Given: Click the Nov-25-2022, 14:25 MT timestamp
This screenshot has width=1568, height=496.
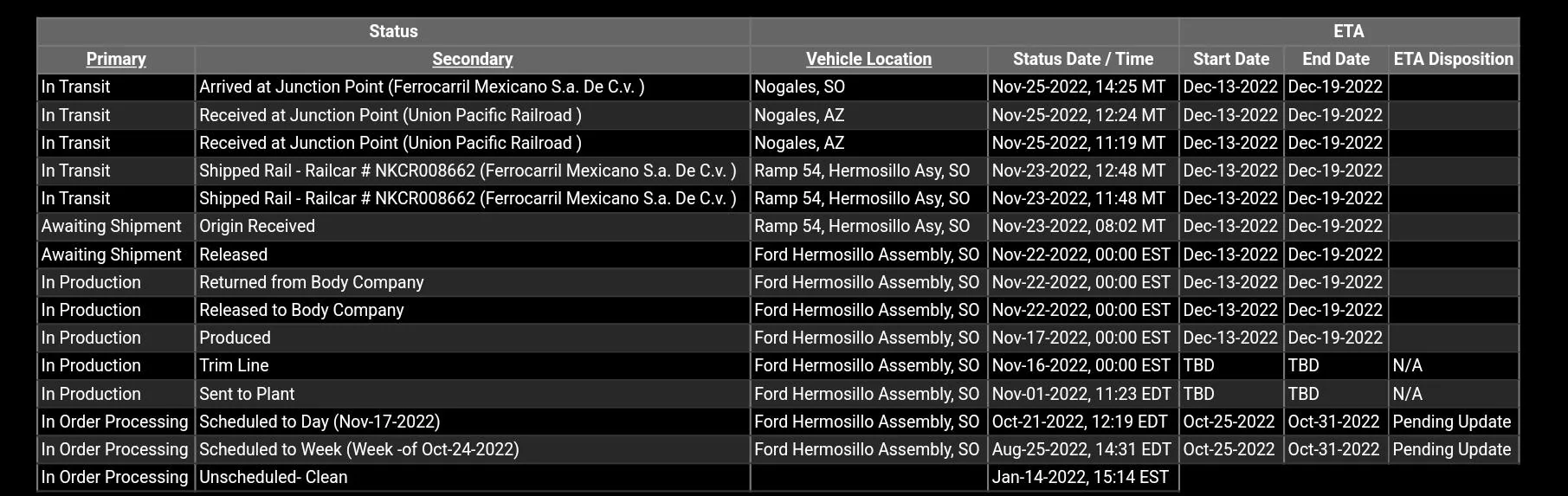Looking at the screenshot, I should tap(1079, 87).
